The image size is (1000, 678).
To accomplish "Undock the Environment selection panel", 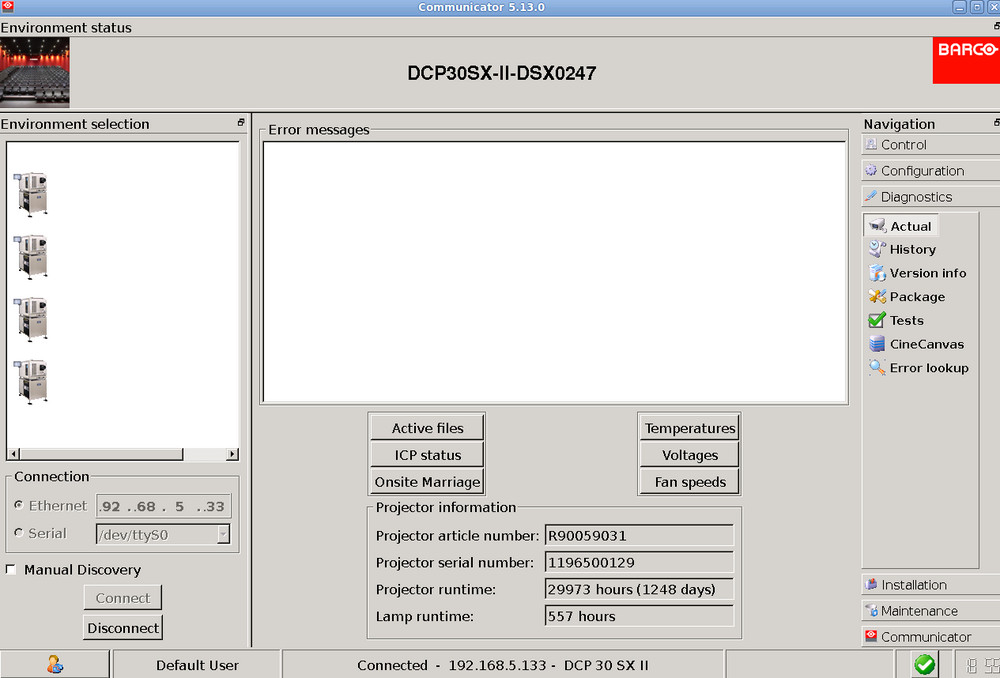I will (x=241, y=122).
